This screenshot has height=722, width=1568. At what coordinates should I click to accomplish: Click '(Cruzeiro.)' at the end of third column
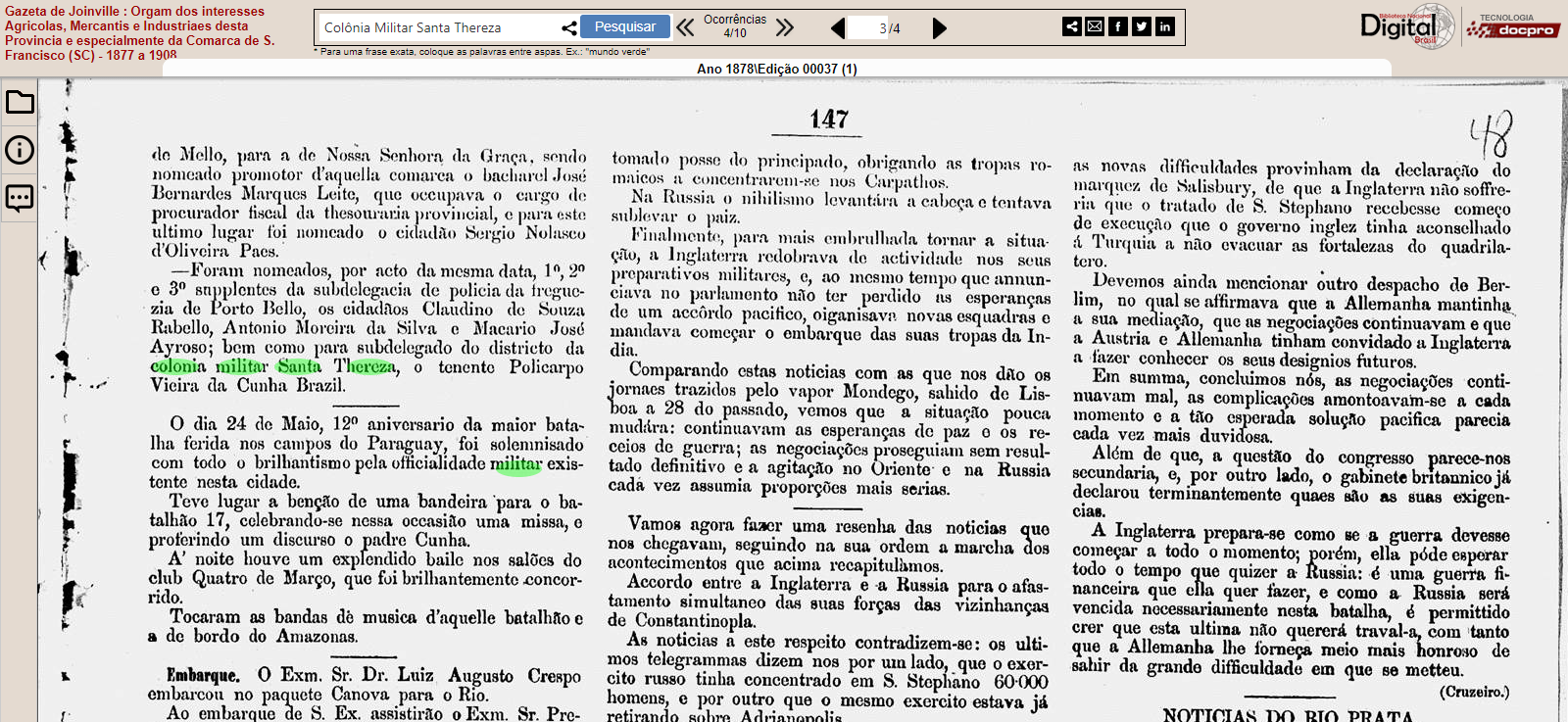tap(1474, 692)
